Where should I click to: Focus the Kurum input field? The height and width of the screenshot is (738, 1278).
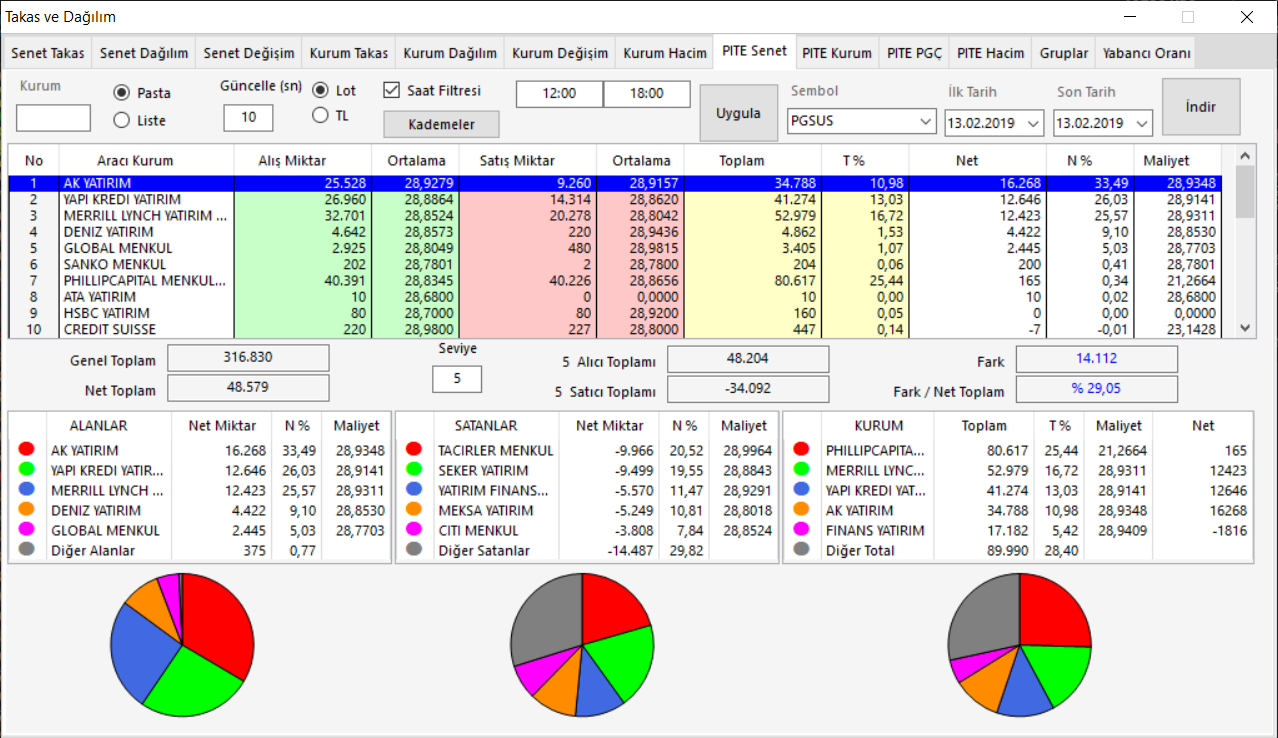pyautogui.click(x=53, y=118)
